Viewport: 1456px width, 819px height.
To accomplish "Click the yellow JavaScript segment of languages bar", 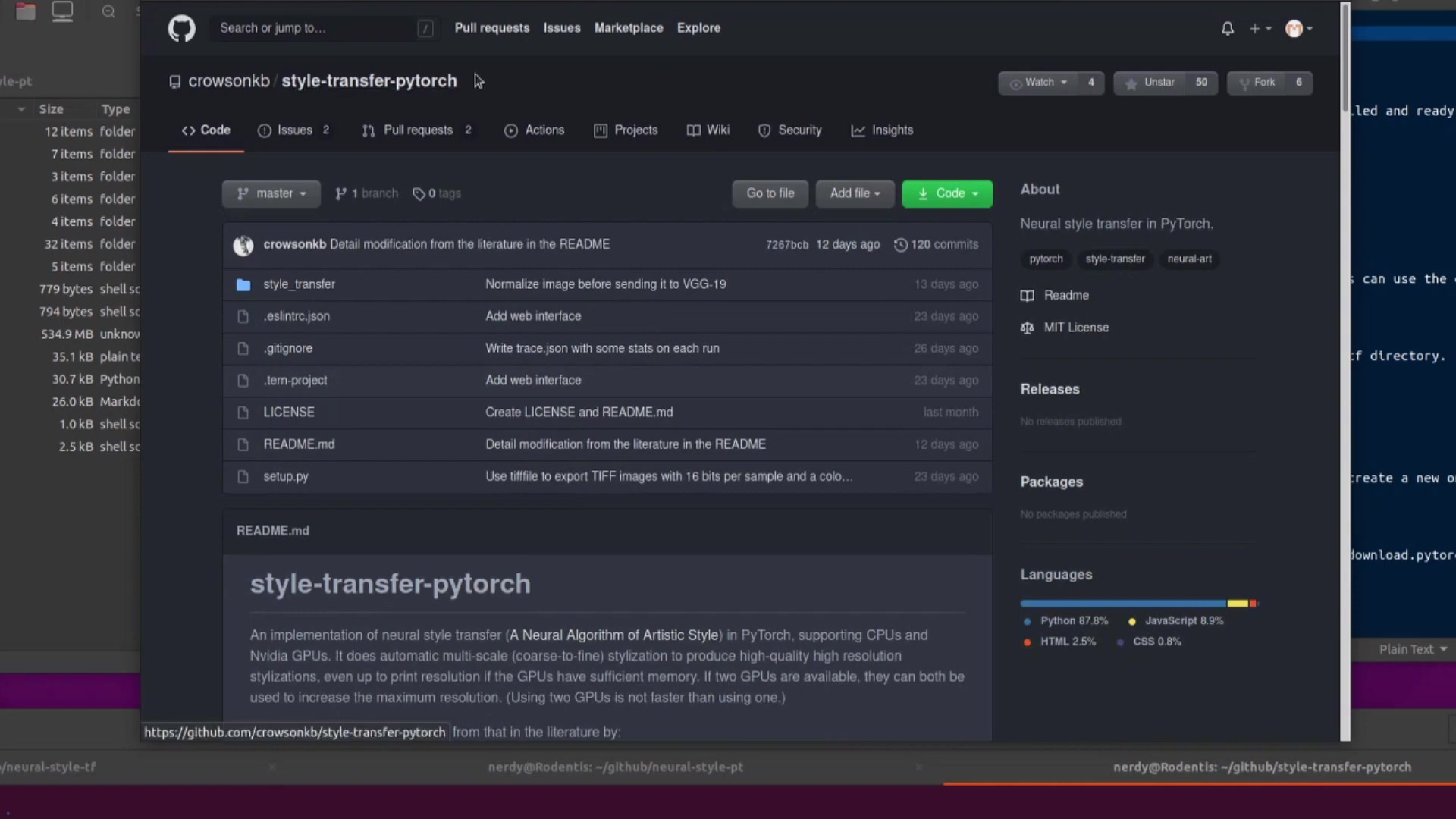I will tap(1238, 604).
